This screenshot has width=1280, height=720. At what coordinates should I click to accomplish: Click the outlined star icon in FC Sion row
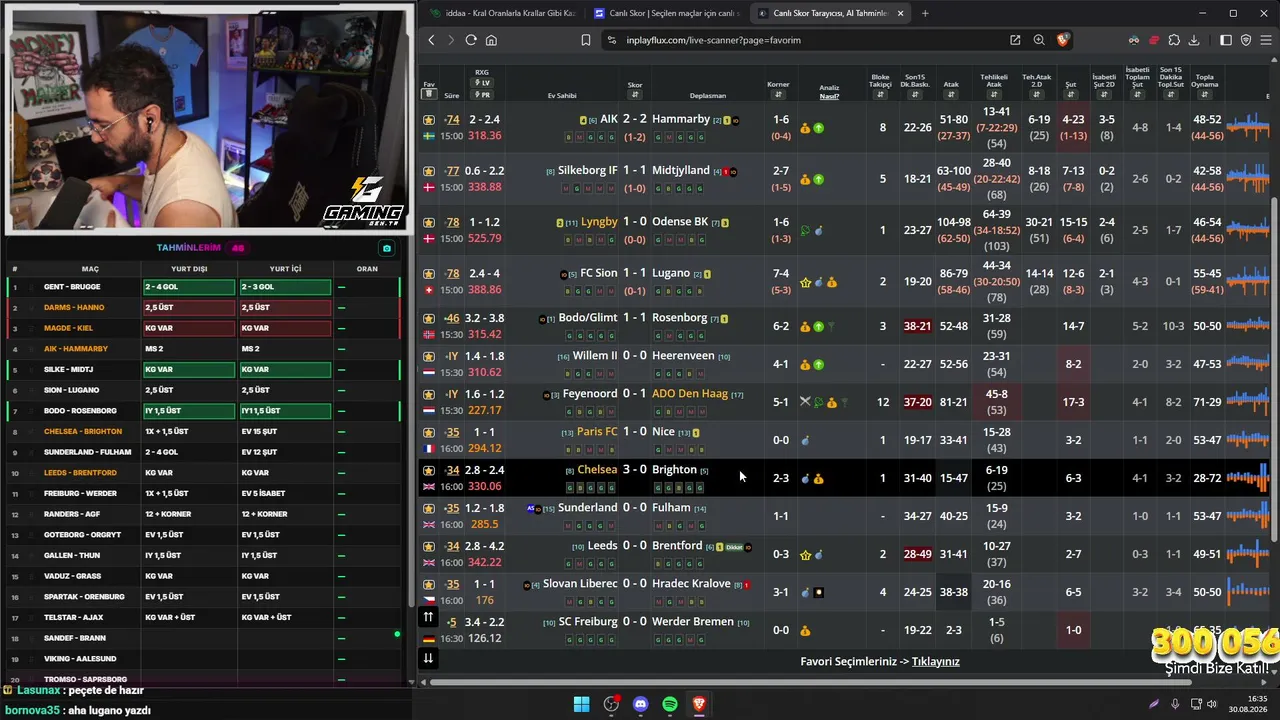tap(805, 283)
